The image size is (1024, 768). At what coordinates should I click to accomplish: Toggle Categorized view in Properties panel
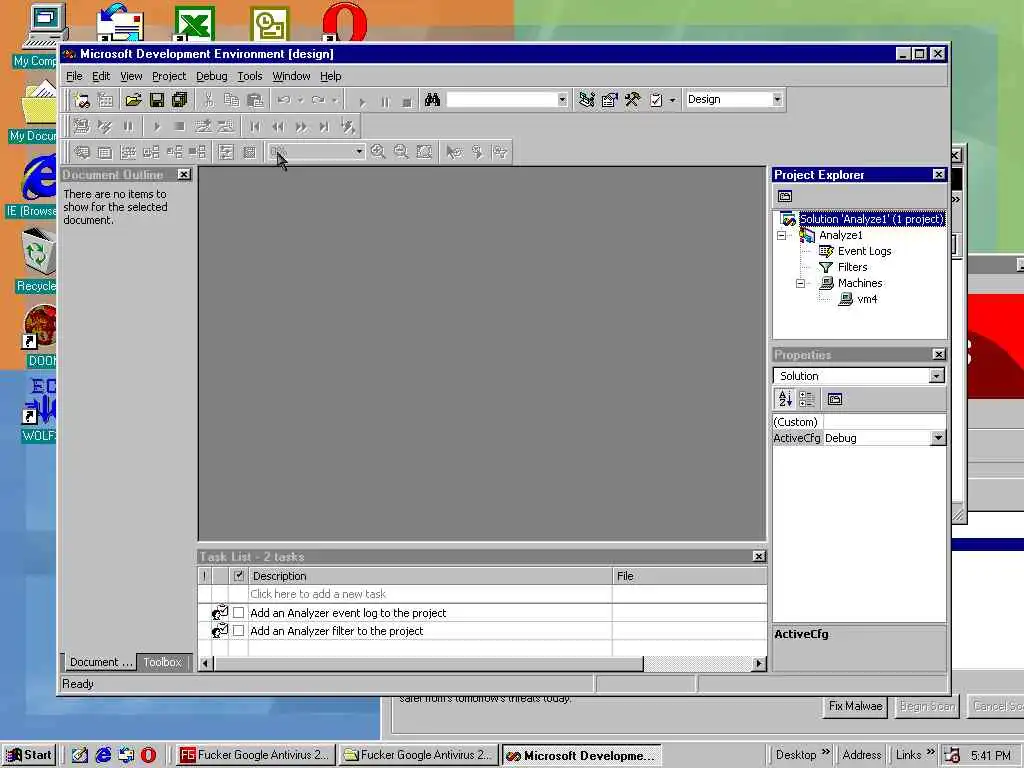tap(807, 399)
